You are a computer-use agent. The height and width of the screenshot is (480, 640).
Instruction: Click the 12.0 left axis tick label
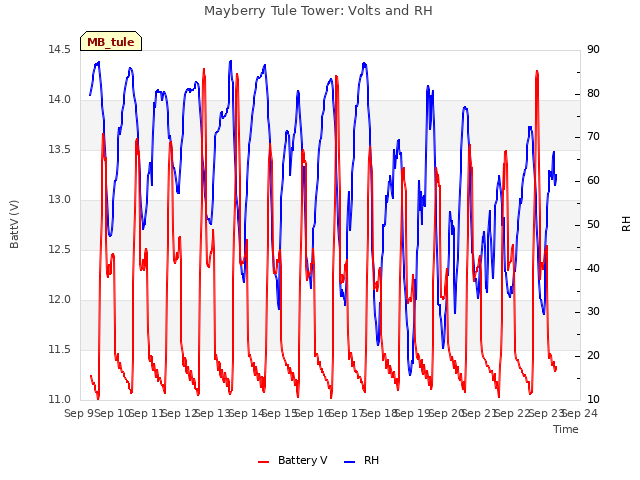coord(60,300)
